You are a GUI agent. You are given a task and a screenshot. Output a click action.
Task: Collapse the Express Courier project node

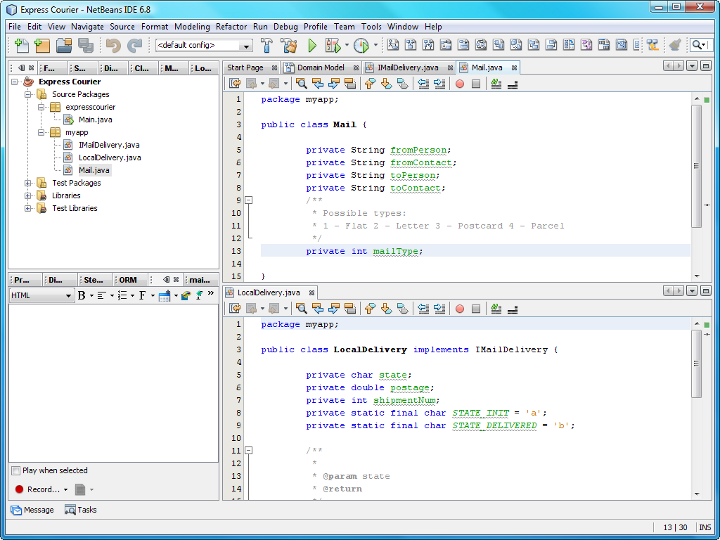pos(15,82)
